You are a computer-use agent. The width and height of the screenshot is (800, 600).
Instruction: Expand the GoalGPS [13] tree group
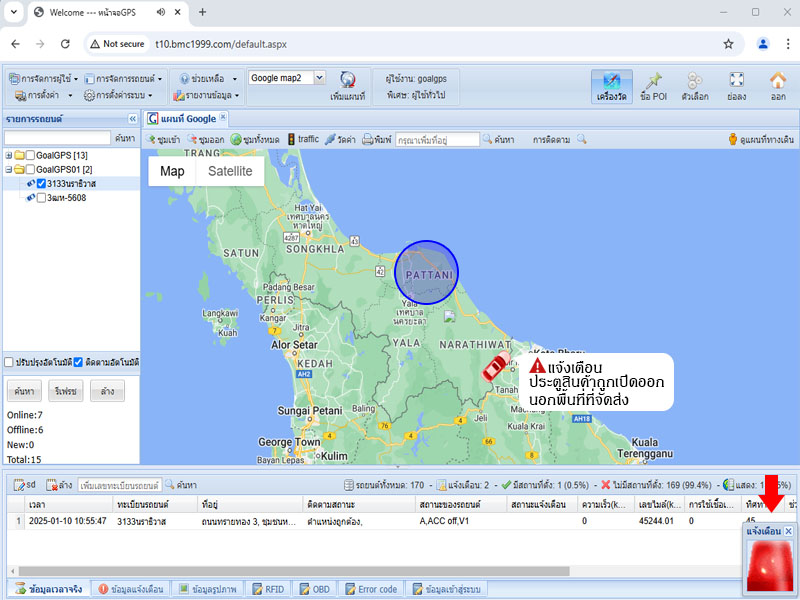tap(9, 155)
